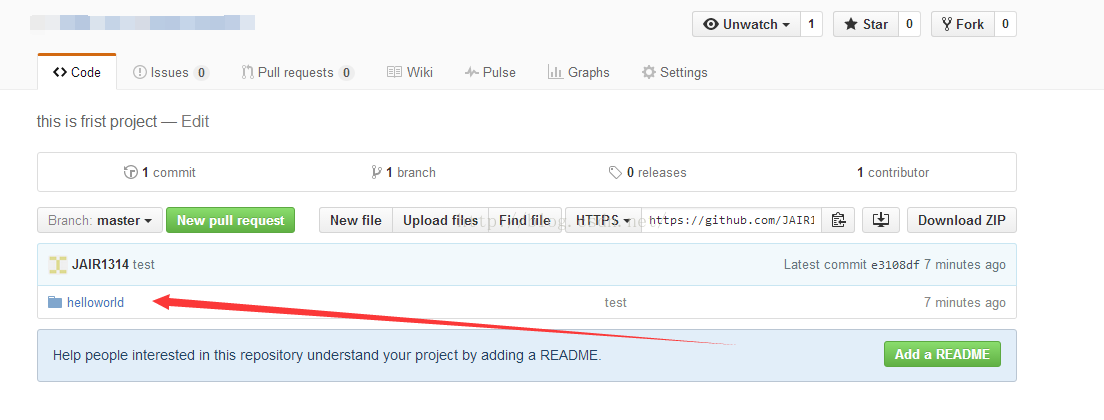View the 1 branch list
The height and width of the screenshot is (420, 1104).
coord(403,172)
